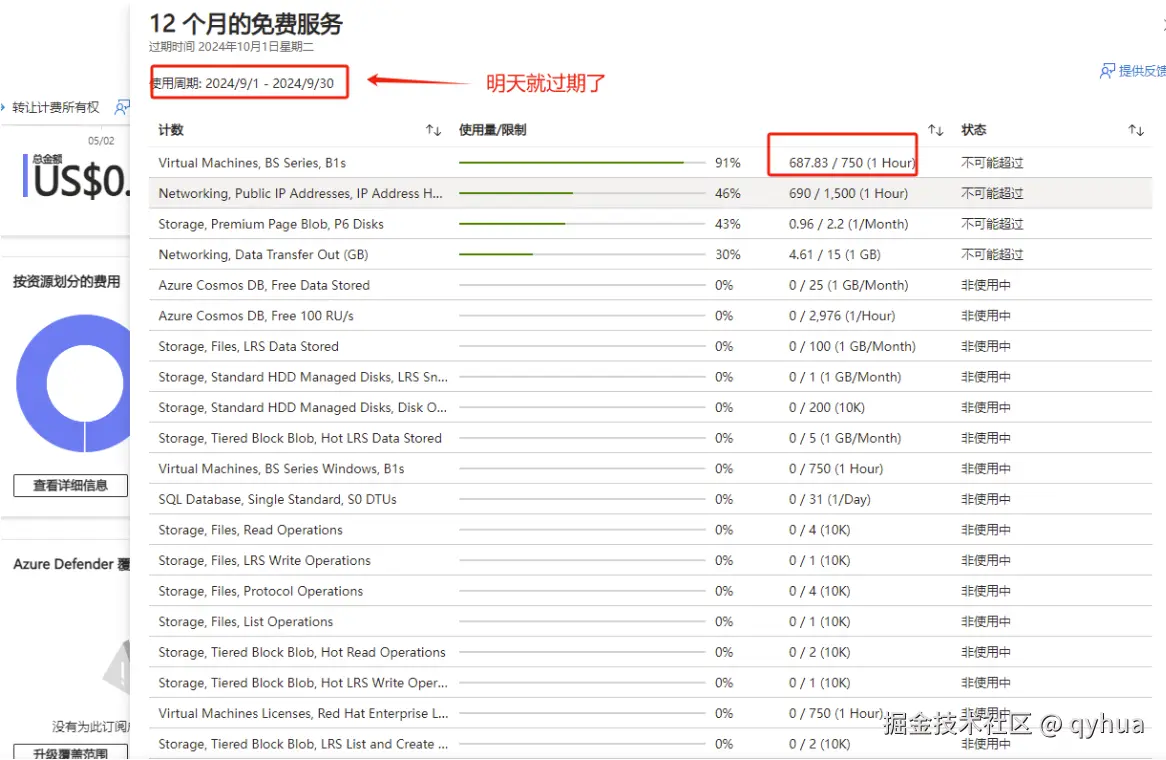
Task: Click the usage bar for Premium Page Blob
Action: click(x=582, y=223)
